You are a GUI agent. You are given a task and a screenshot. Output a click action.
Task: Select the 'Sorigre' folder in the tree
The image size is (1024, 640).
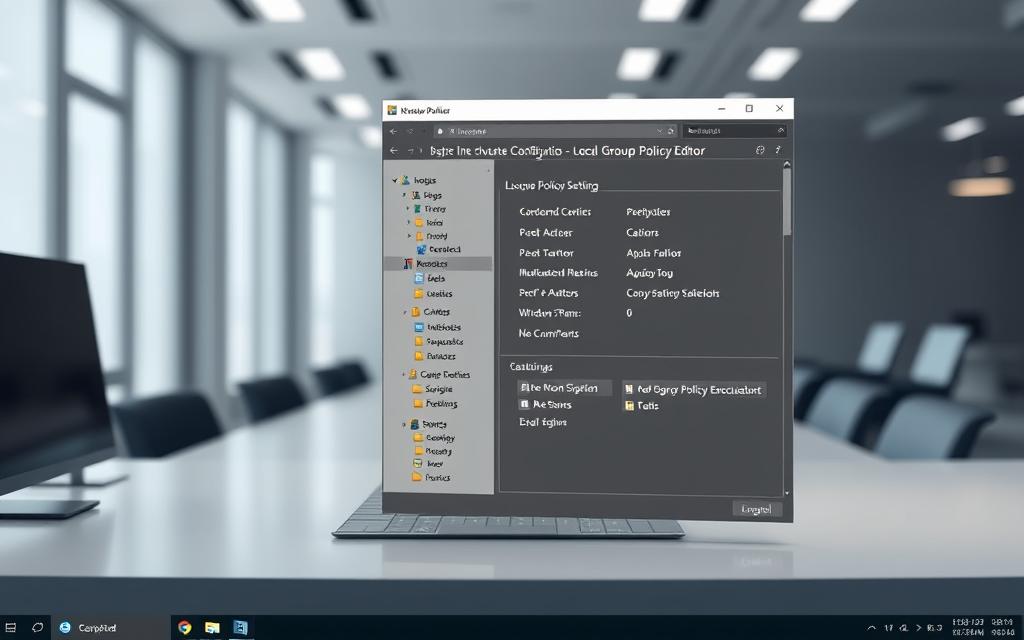pos(432,389)
